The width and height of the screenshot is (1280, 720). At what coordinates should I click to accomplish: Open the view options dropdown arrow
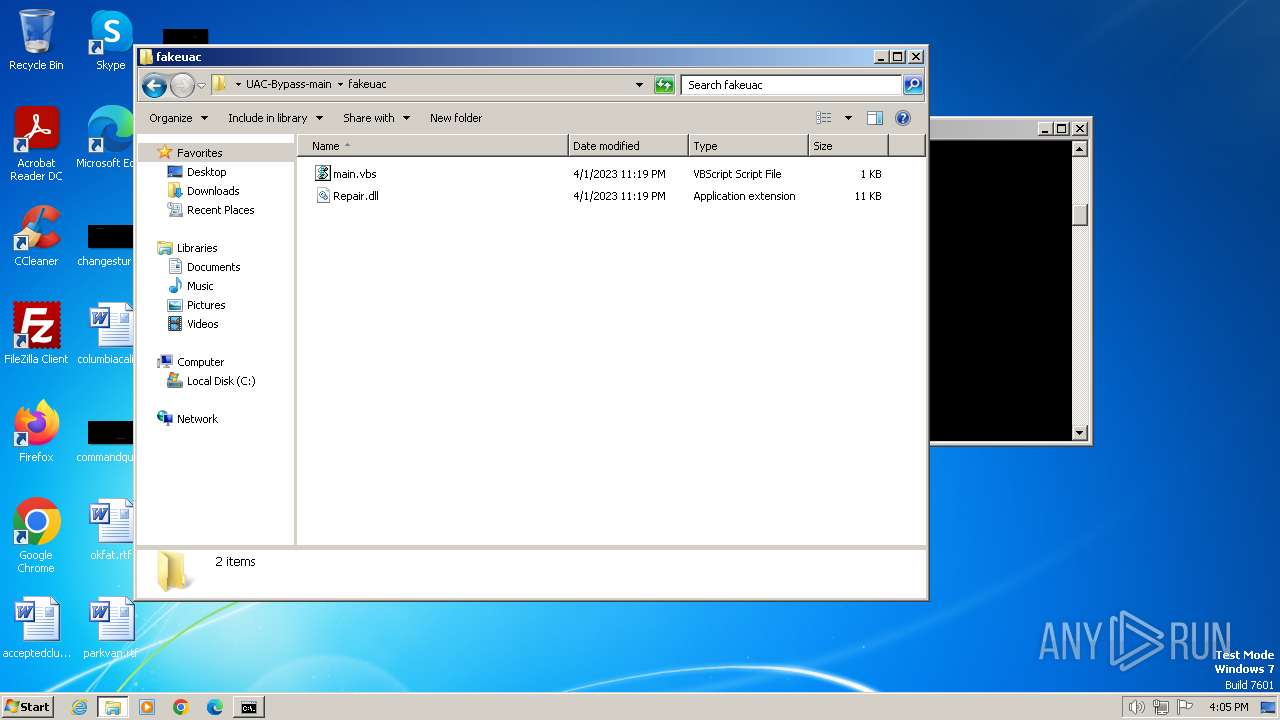[x=848, y=118]
